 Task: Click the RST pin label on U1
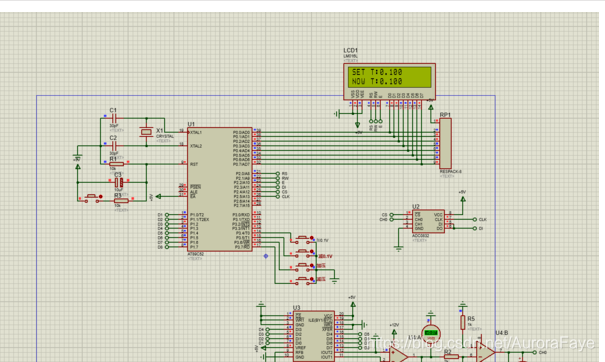coord(194,164)
